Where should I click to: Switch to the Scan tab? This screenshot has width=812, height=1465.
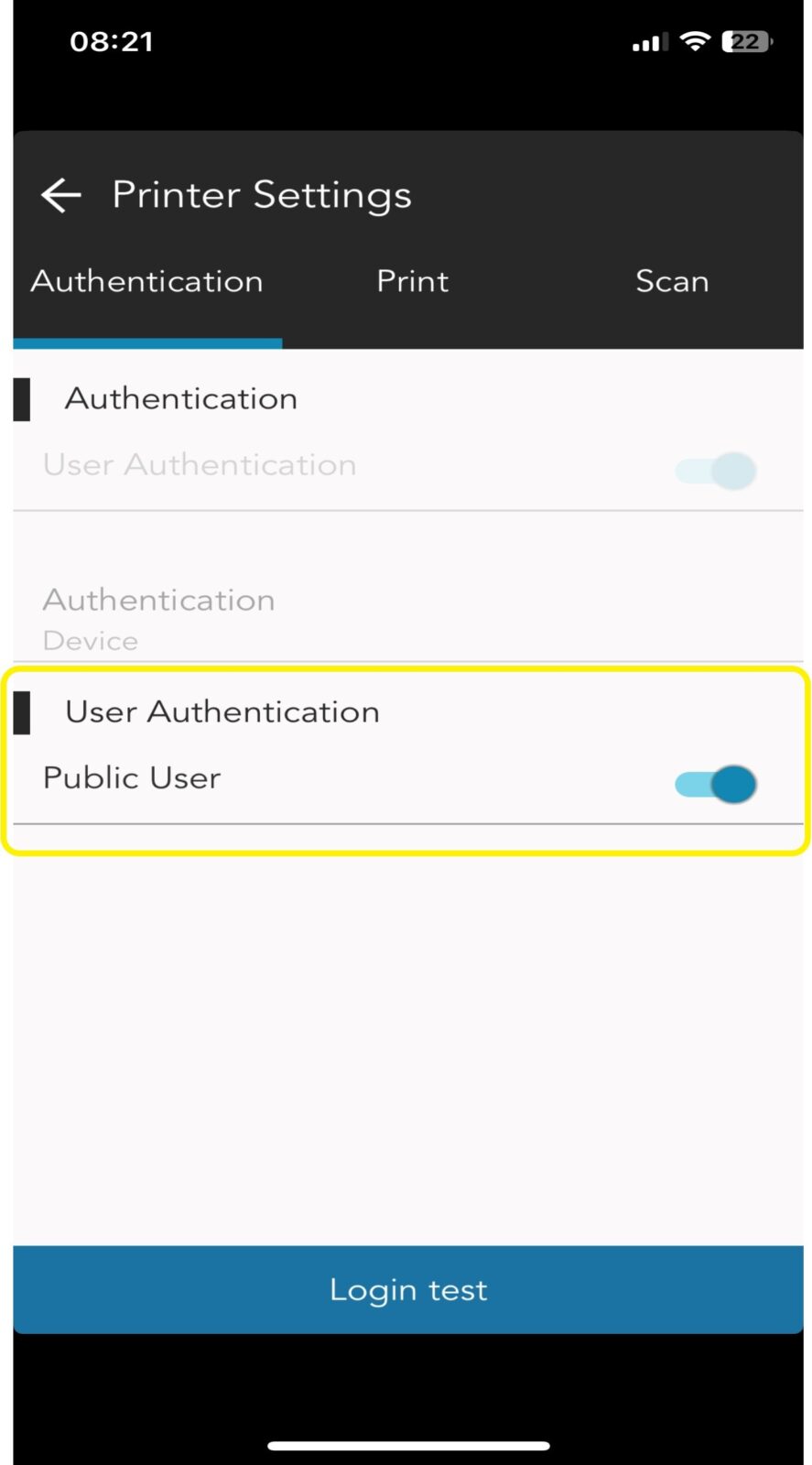tap(673, 281)
